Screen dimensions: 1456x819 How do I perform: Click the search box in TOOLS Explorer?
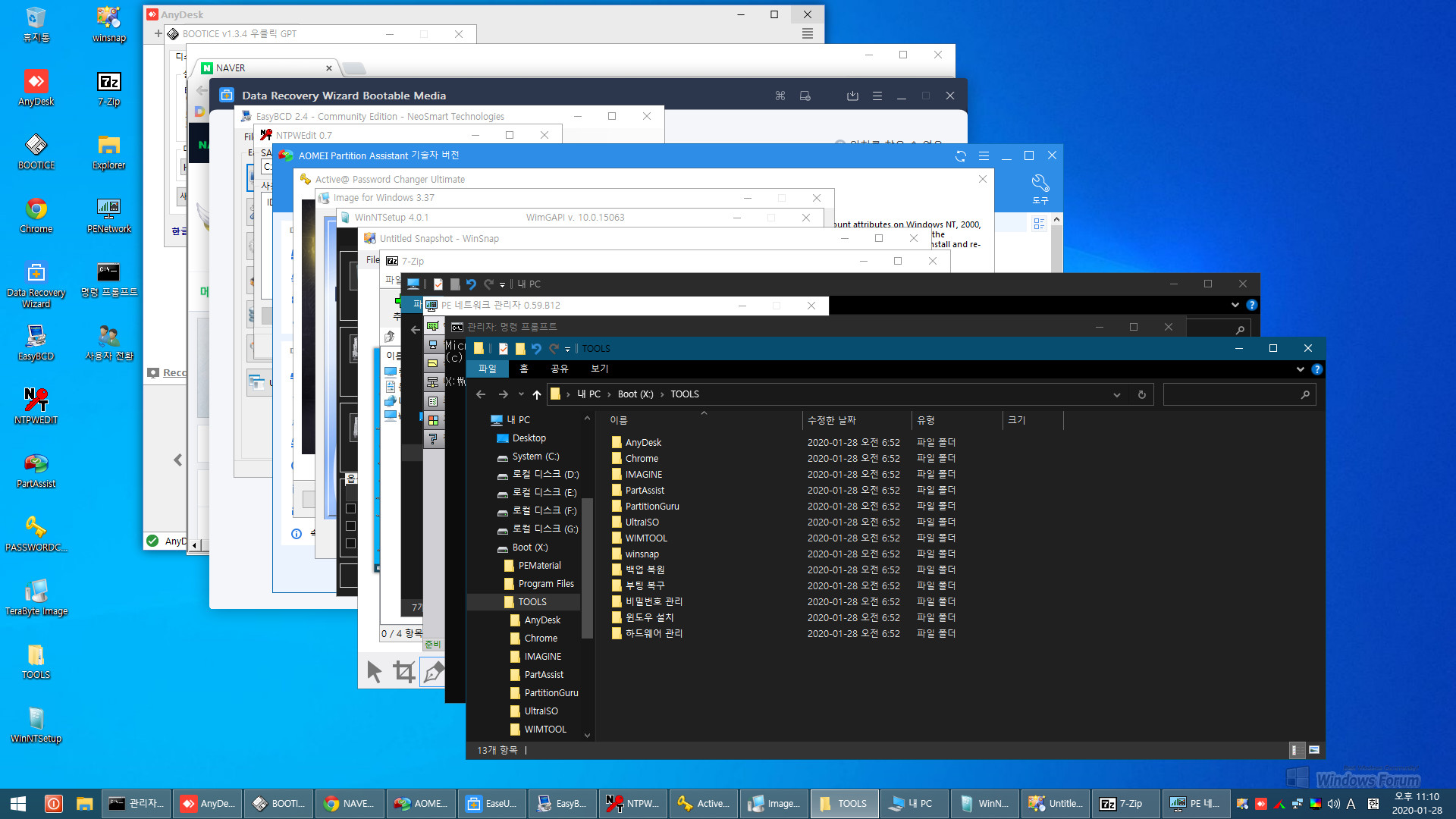[x=1239, y=394]
